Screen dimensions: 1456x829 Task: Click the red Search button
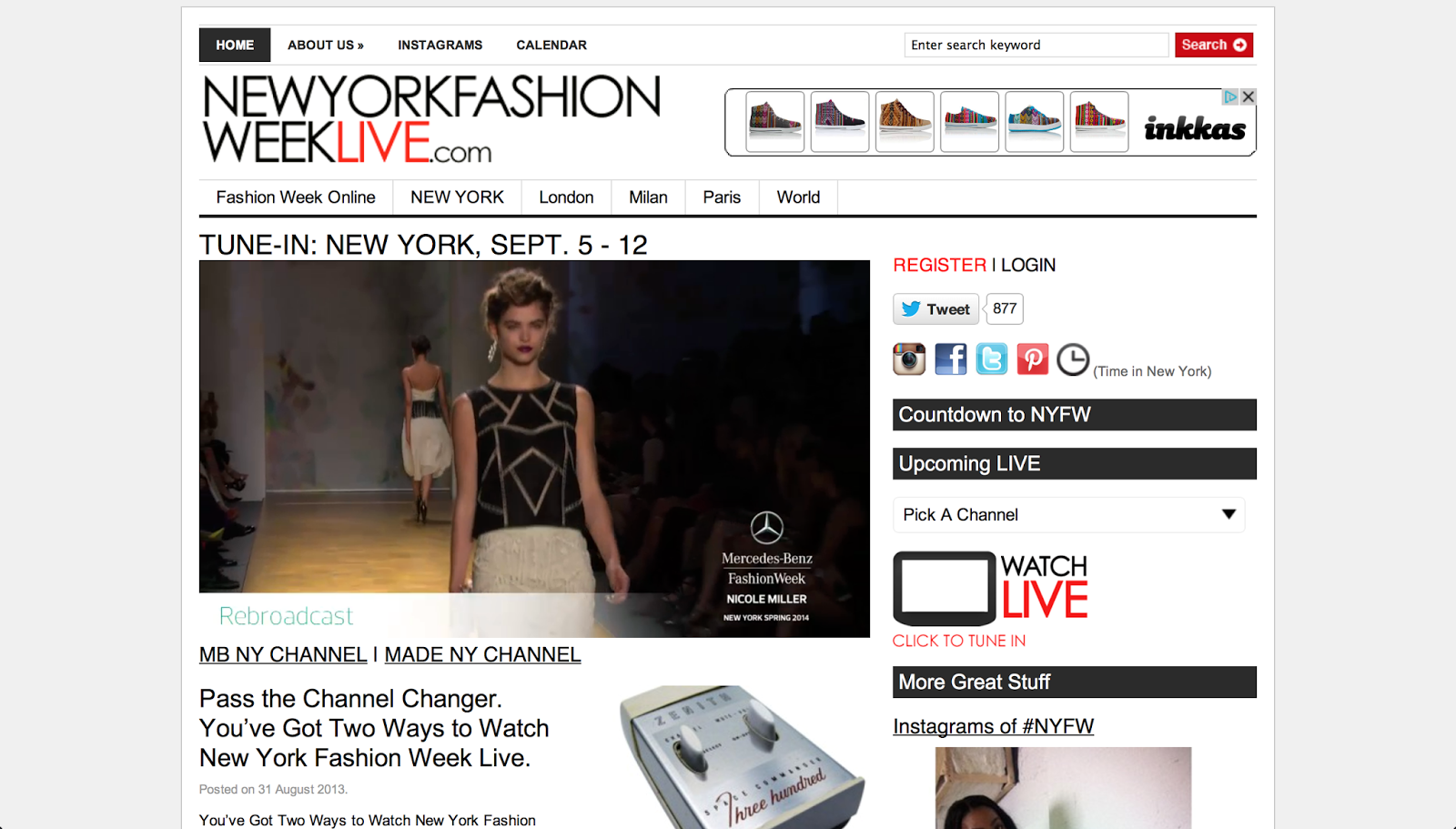click(x=1214, y=45)
